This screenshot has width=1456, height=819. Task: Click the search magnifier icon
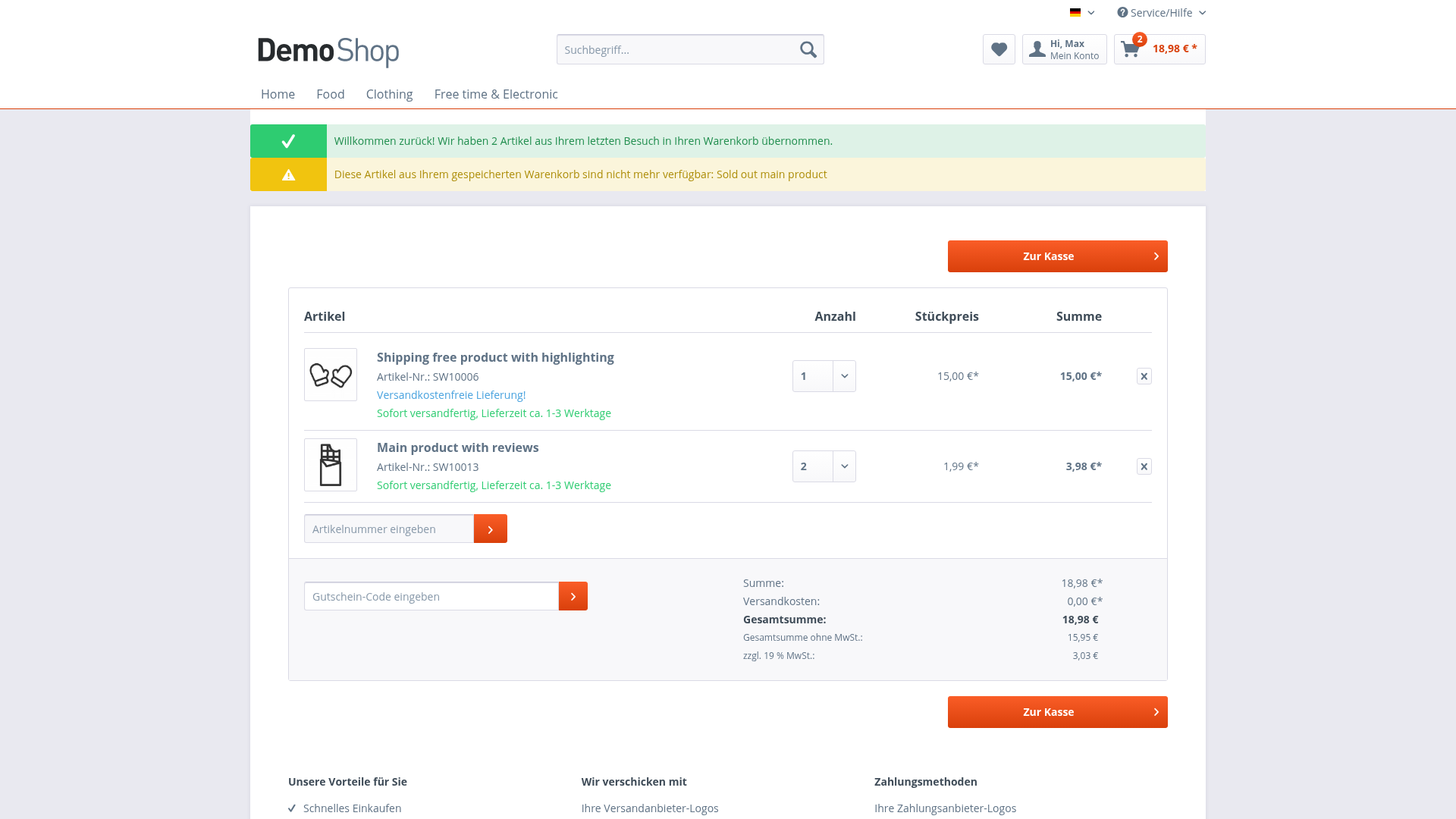(808, 49)
